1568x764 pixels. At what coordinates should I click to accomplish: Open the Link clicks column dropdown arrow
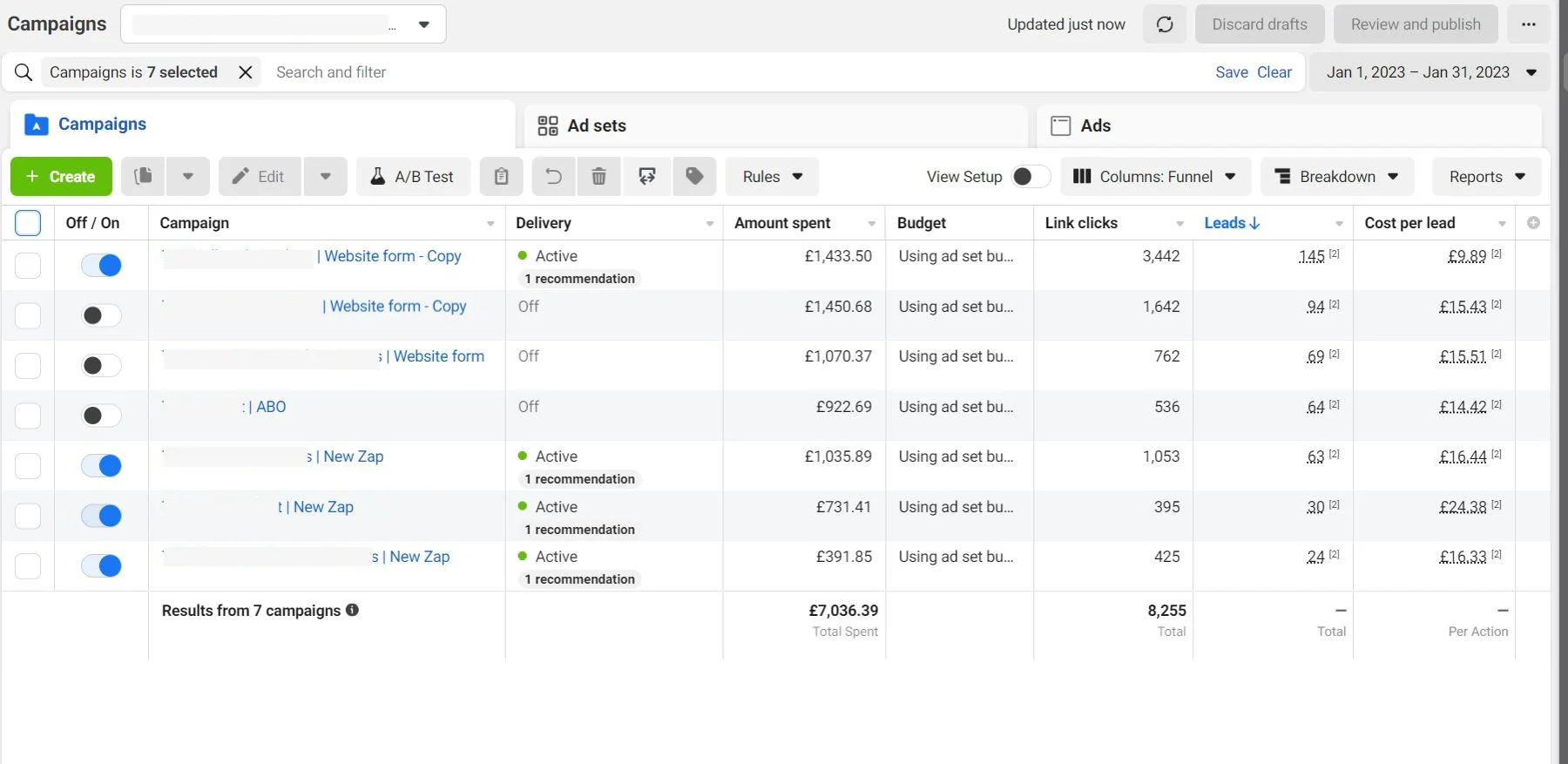click(x=1179, y=224)
